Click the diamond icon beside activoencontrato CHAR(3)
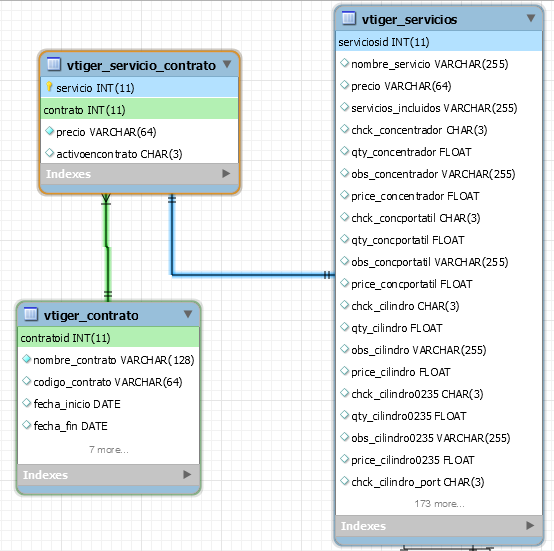Image resolution: width=554 pixels, height=551 pixels. tap(49, 153)
